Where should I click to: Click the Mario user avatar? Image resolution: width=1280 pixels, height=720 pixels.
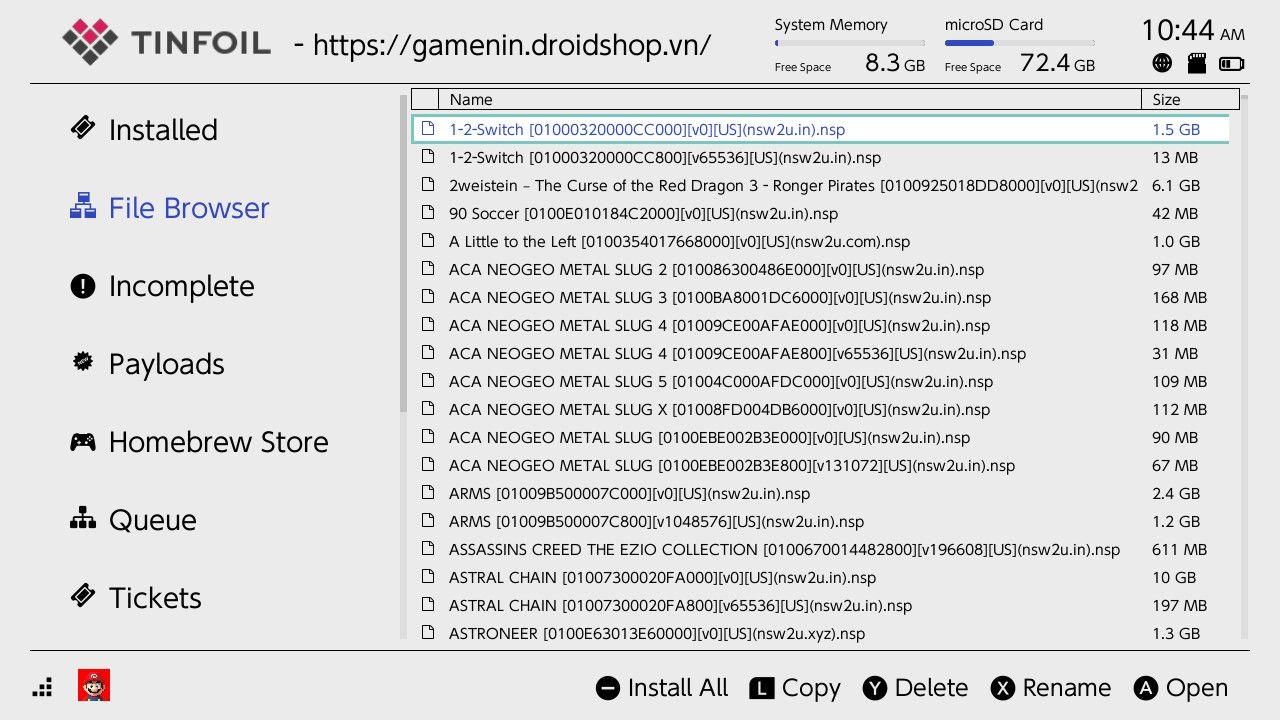pos(94,686)
